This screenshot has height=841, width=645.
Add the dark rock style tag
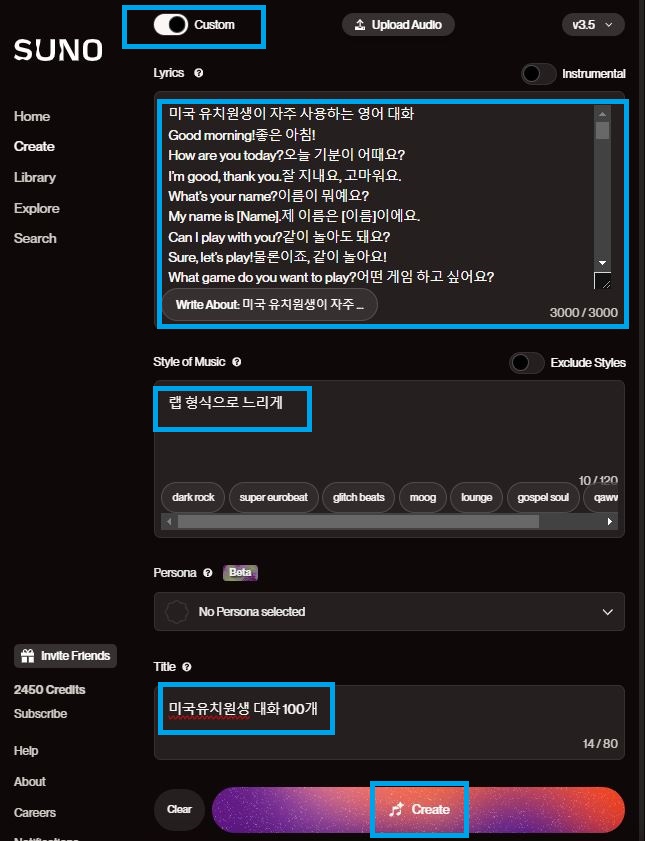click(193, 497)
